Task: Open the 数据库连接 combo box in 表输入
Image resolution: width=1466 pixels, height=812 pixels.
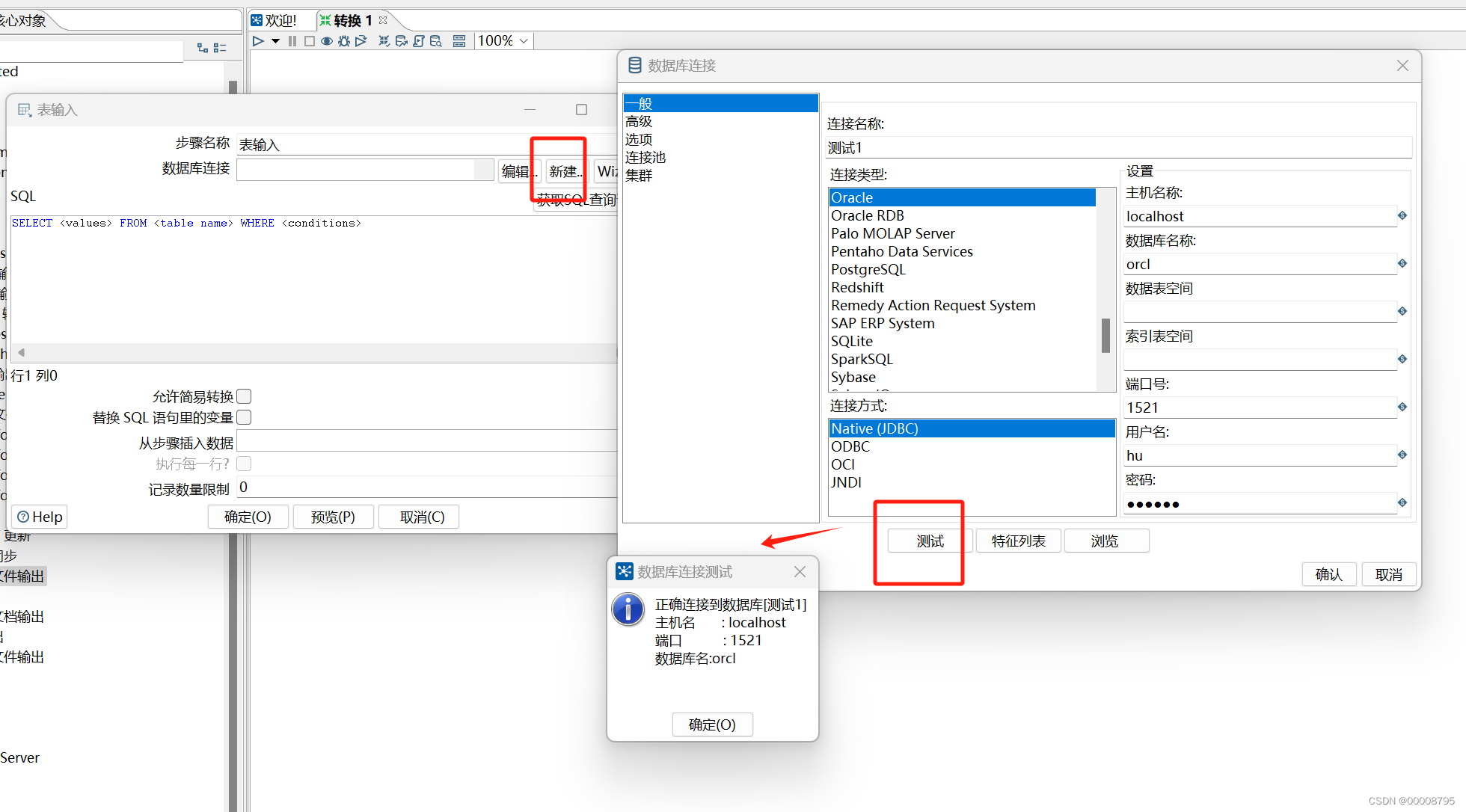Action: [x=365, y=170]
